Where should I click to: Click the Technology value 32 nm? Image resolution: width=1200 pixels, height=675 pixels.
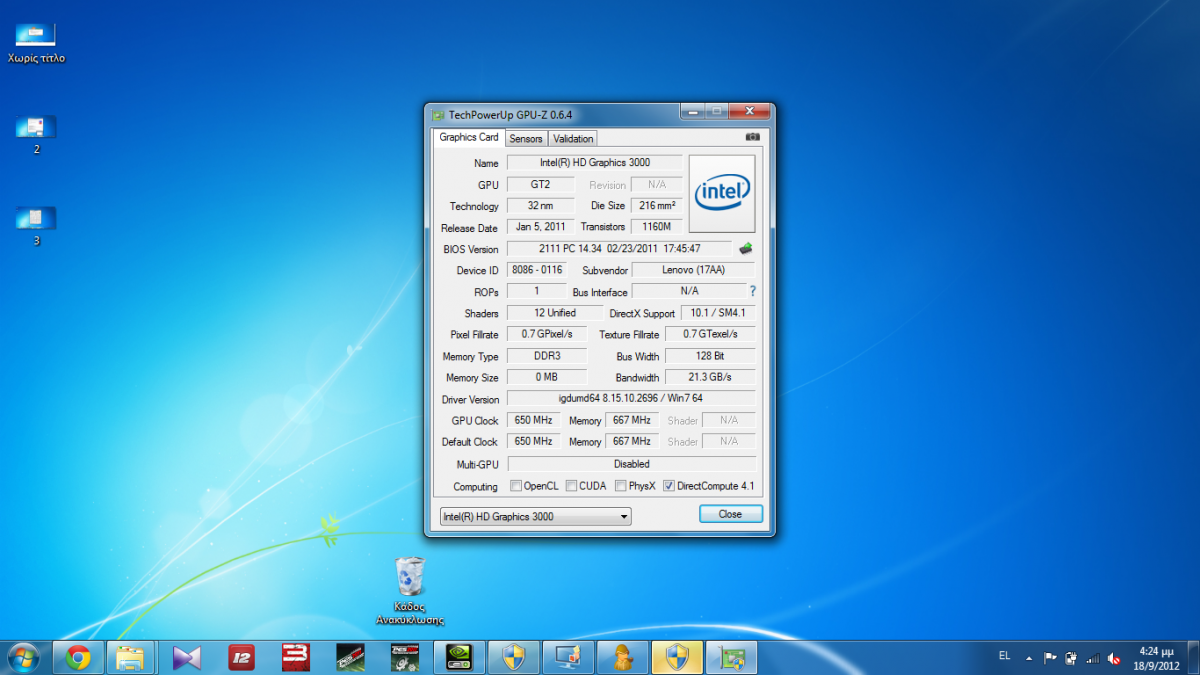tap(542, 205)
